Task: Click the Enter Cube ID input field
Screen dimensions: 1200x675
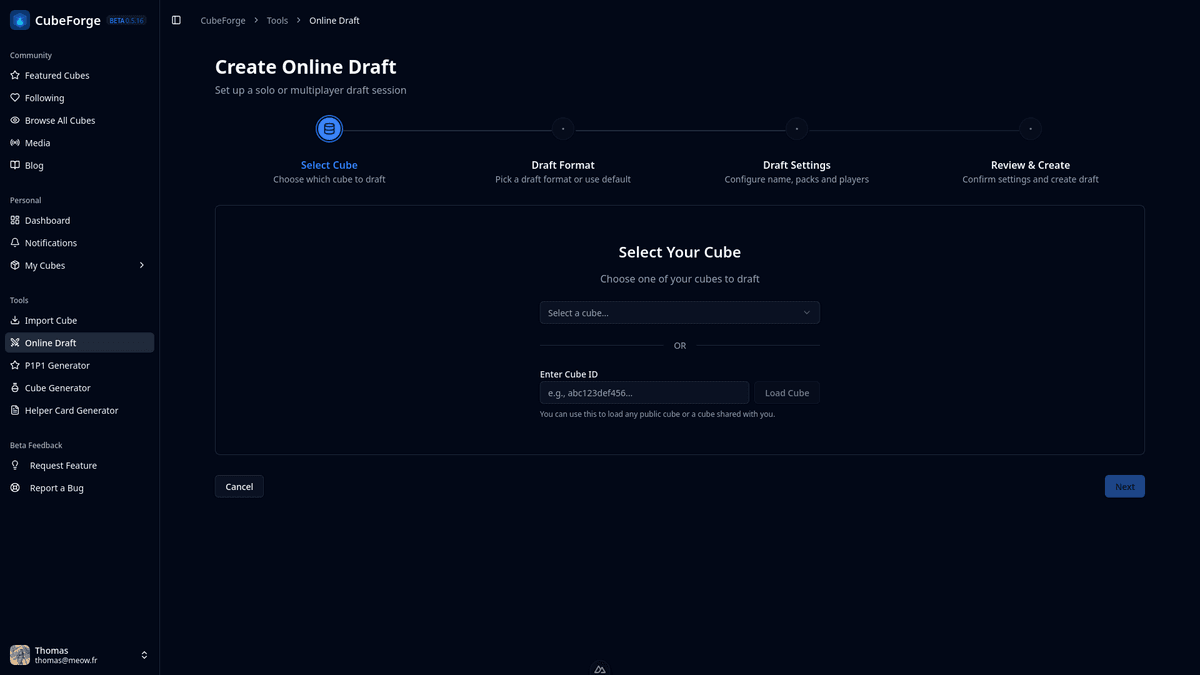Action: (644, 392)
